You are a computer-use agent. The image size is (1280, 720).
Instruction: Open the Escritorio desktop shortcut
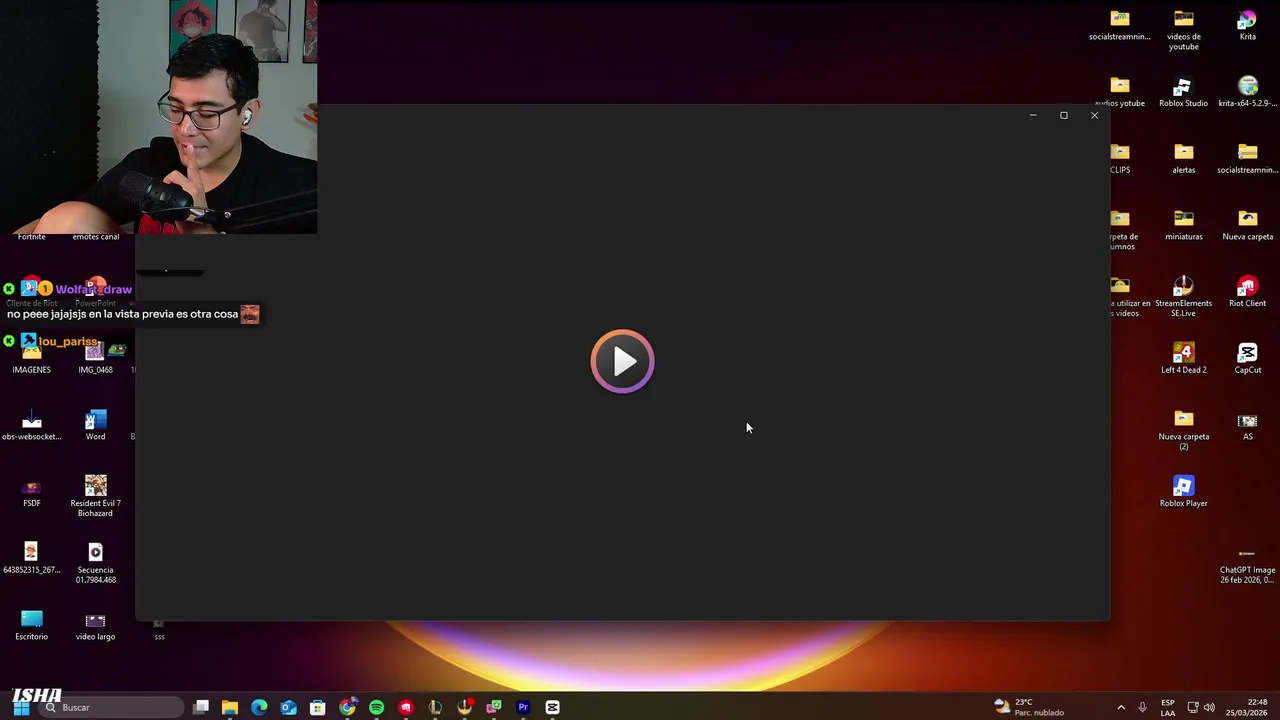pos(31,626)
